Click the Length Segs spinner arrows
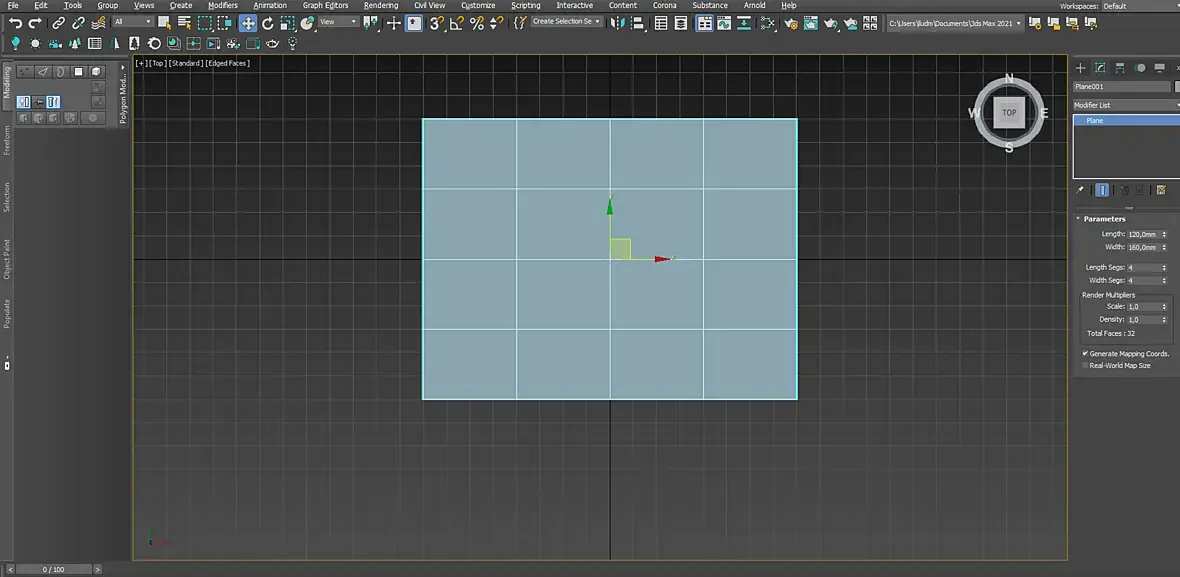Image resolution: width=1180 pixels, height=577 pixels. [1163, 268]
